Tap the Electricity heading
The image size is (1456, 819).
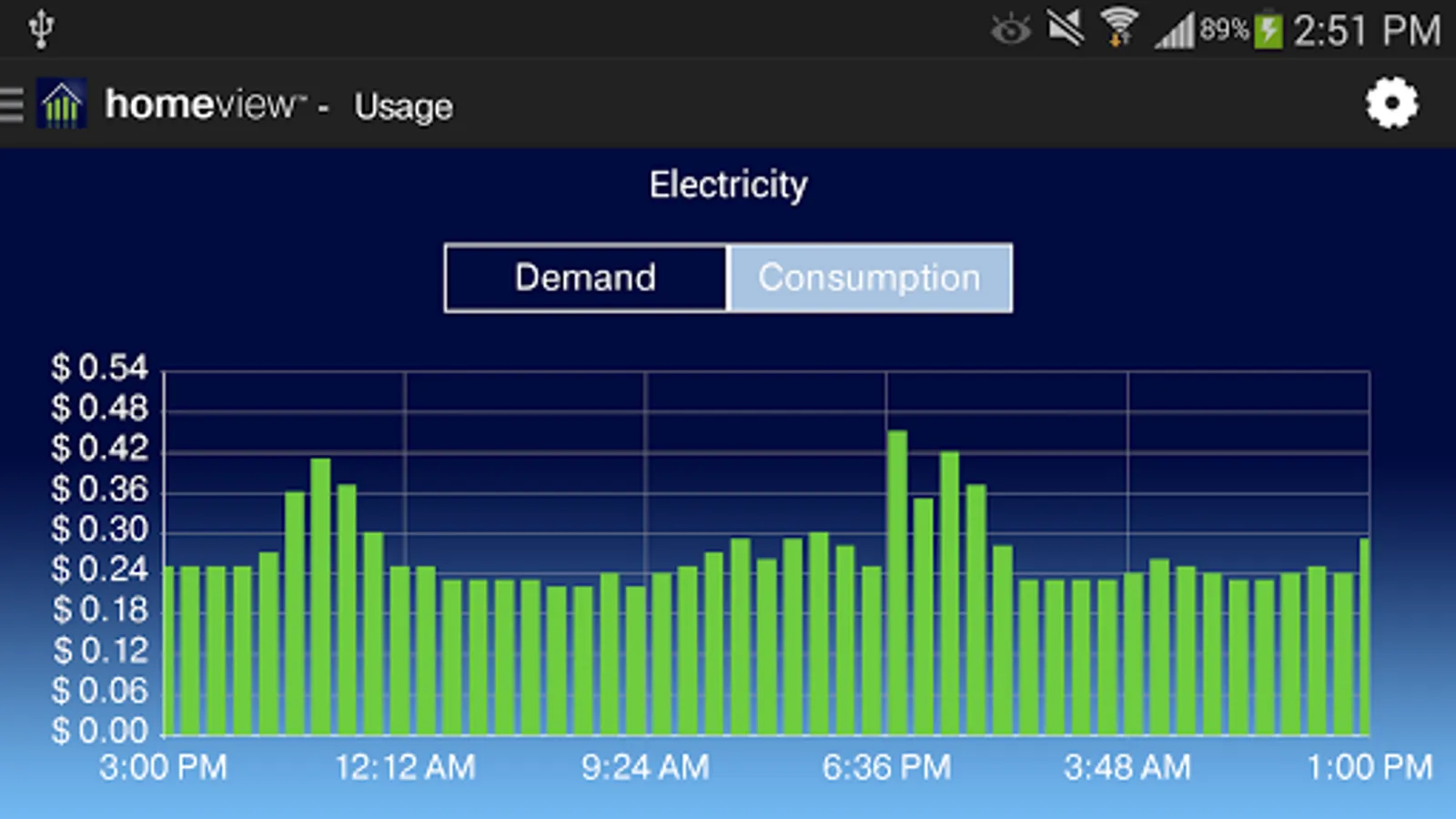point(728,185)
